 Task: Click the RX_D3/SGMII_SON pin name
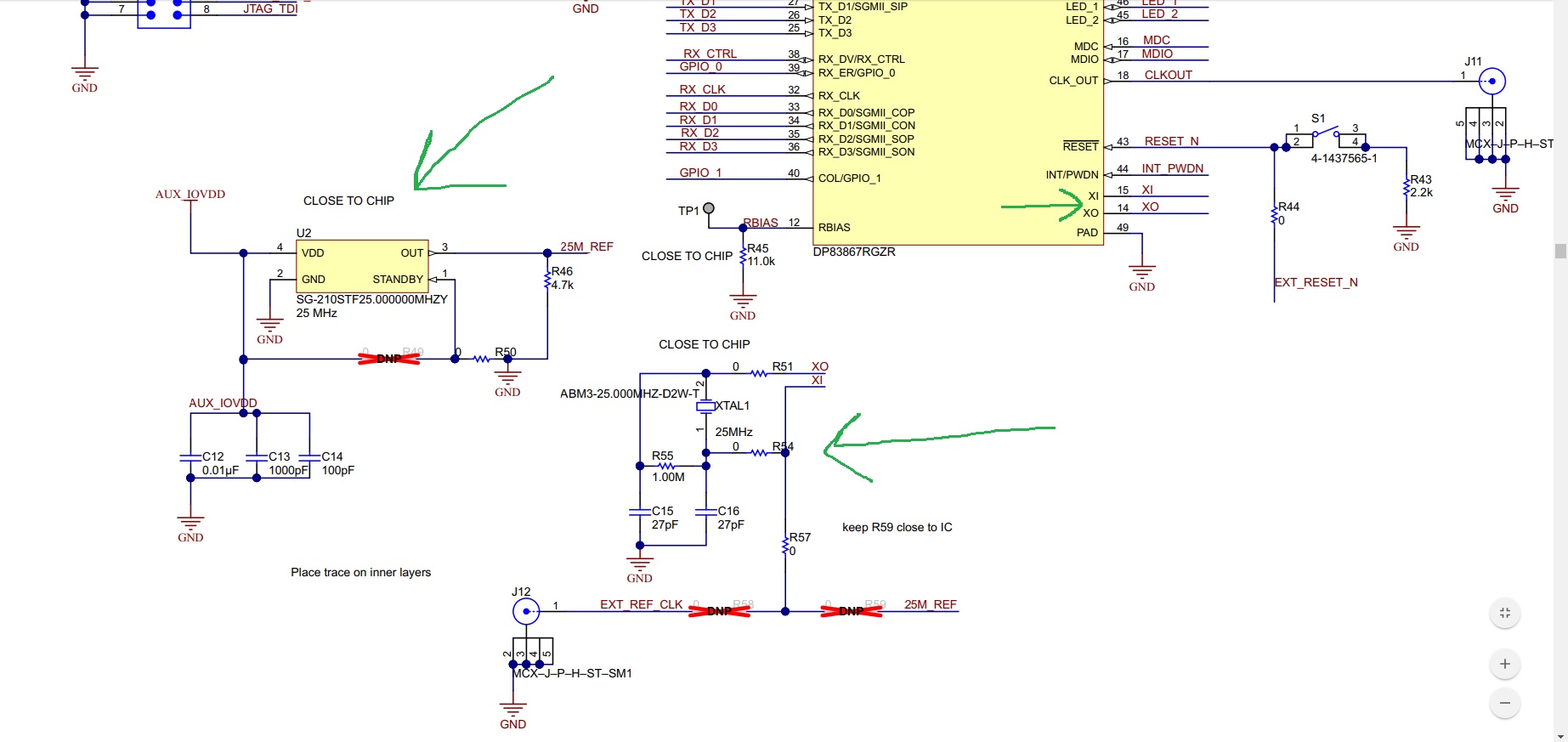(866, 151)
